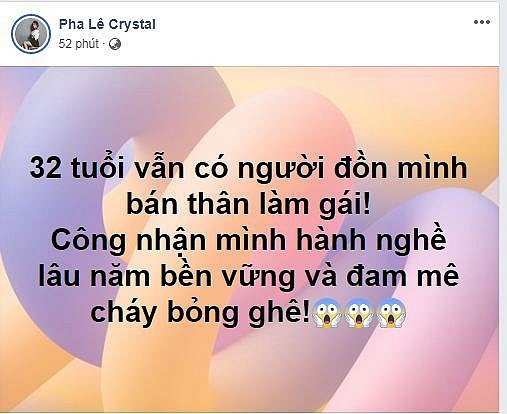Screen dimensions: 507x414
Task: Click the line starting with 32 tuổi
Action: [248, 168]
